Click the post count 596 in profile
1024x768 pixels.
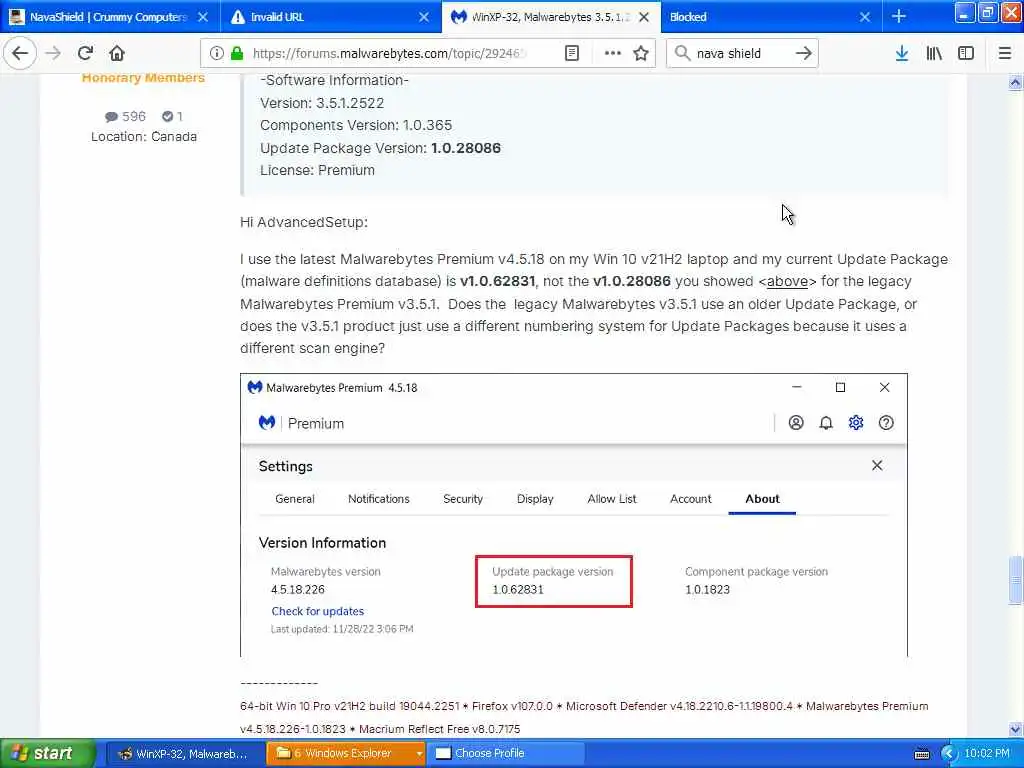point(125,116)
